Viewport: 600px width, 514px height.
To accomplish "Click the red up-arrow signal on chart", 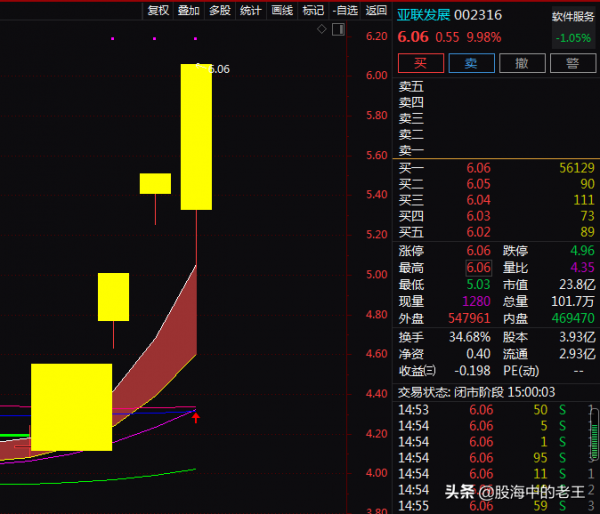I will (x=196, y=415).
